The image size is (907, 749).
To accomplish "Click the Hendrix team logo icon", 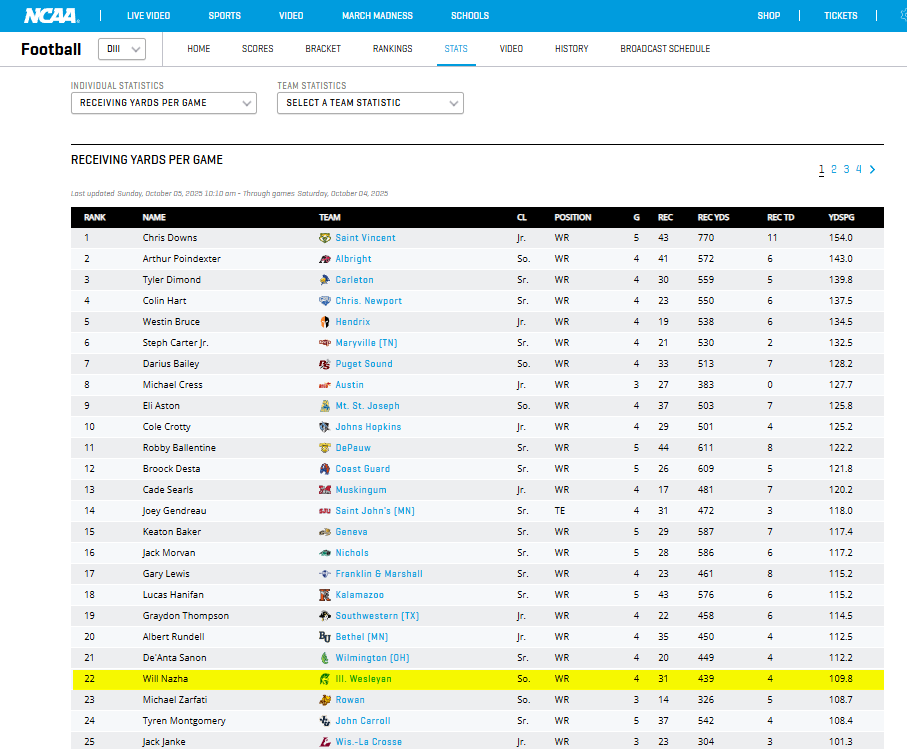I will point(325,322).
